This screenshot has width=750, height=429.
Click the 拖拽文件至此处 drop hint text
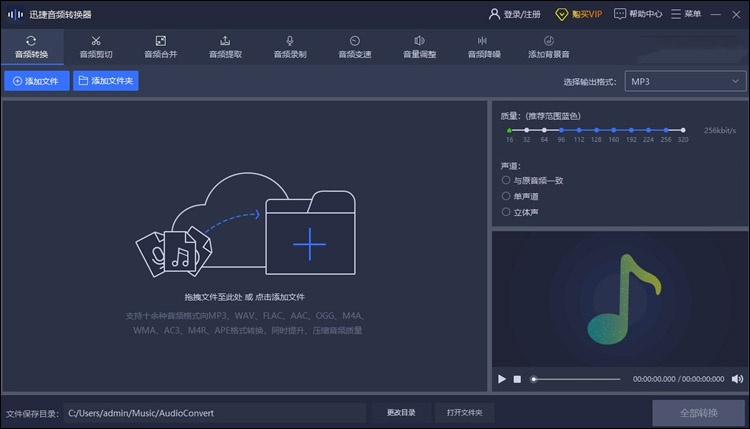[x=213, y=297]
